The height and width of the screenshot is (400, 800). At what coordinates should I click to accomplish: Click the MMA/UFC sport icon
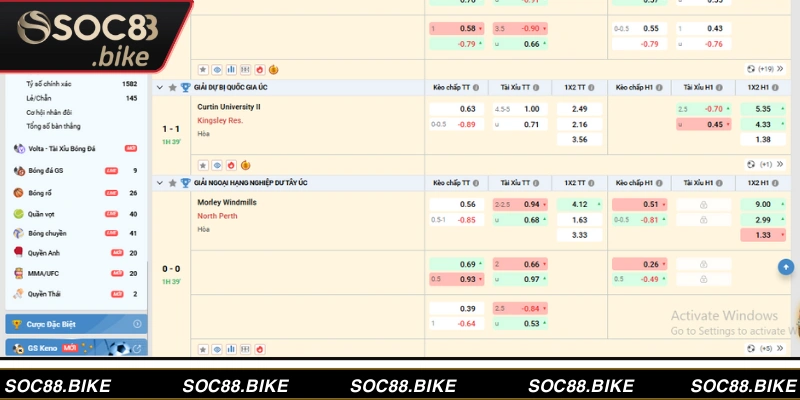(18, 272)
